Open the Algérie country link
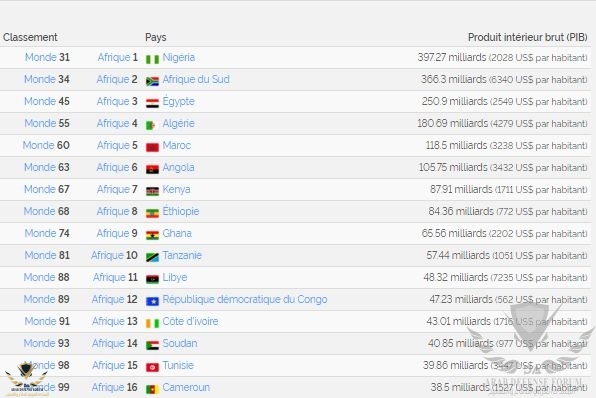This screenshot has height=398, width=596. 178,123
